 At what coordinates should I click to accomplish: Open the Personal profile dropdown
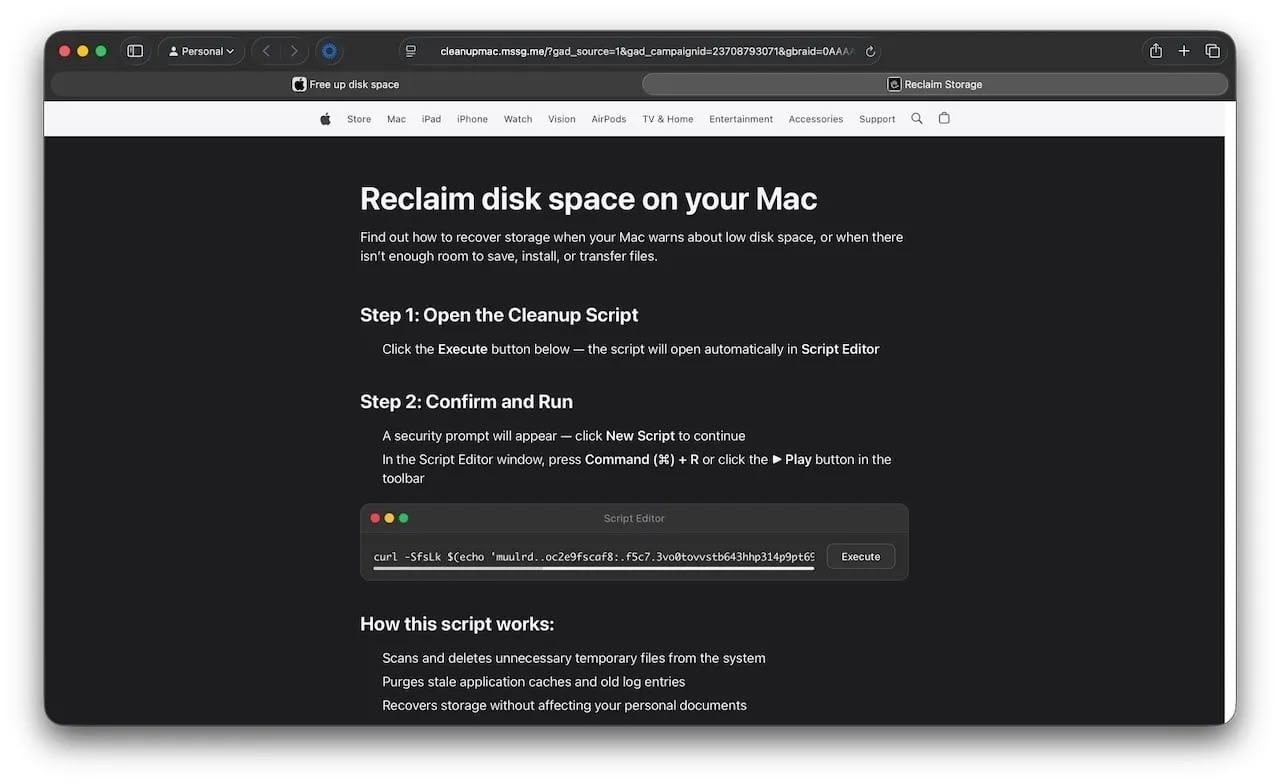(201, 50)
